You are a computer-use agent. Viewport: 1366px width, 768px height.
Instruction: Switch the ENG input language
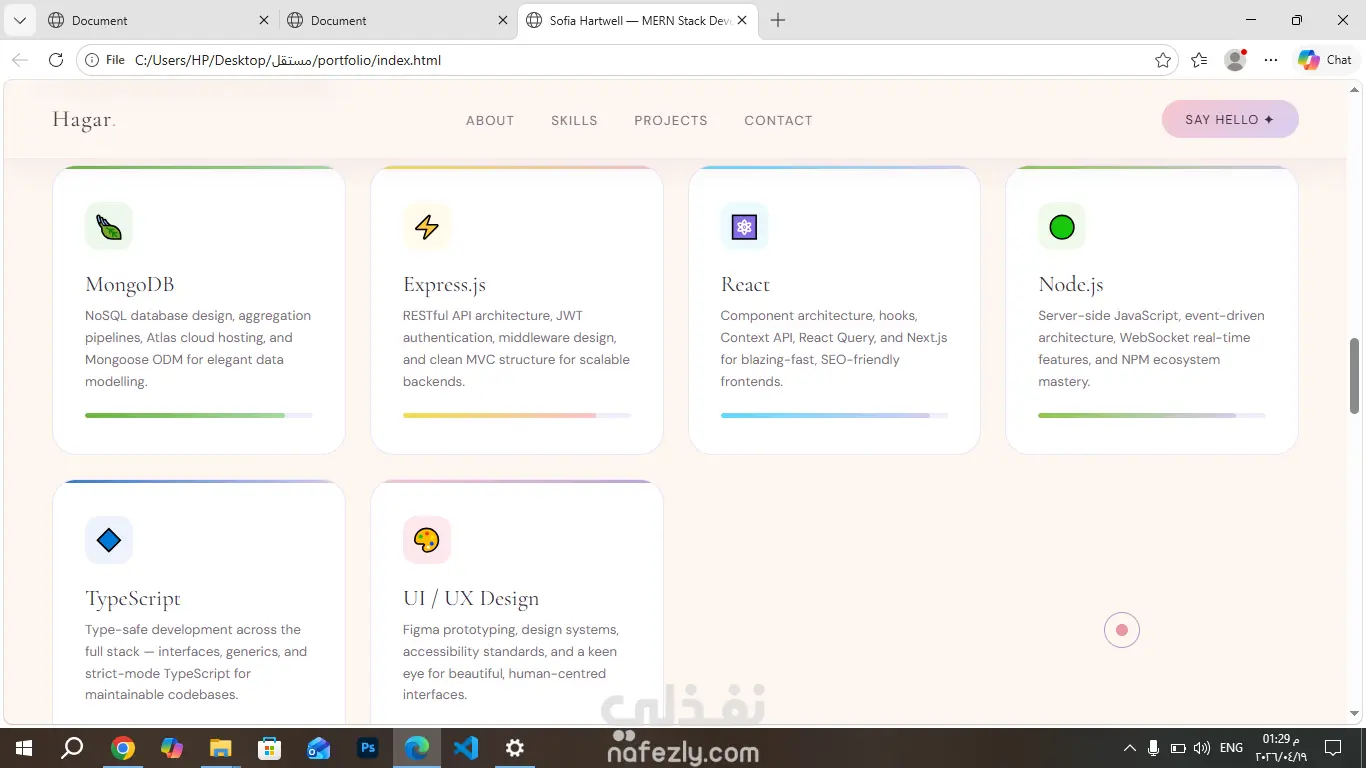tap(1232, 748)
